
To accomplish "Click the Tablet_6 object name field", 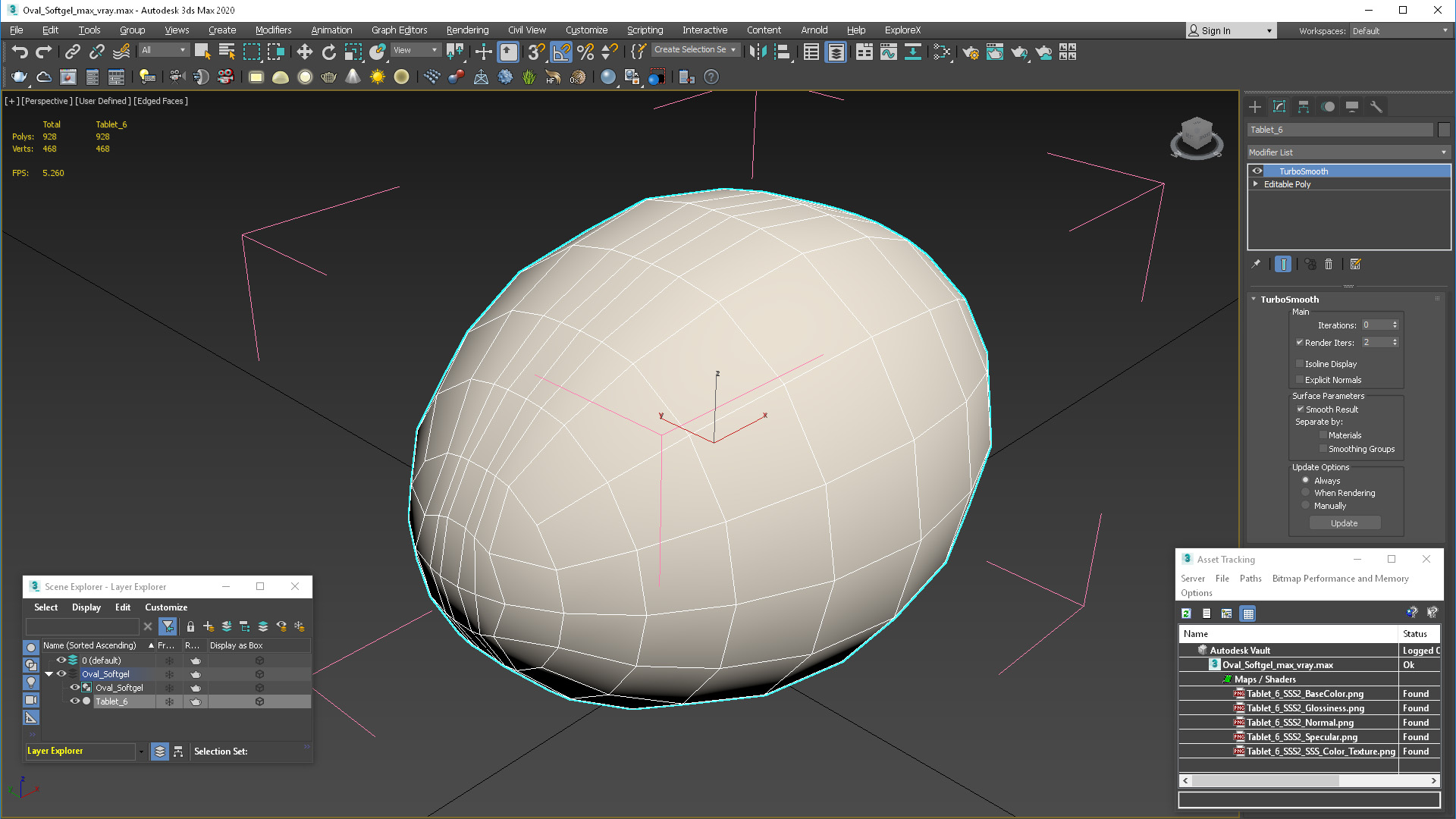I will [1340, 130].
